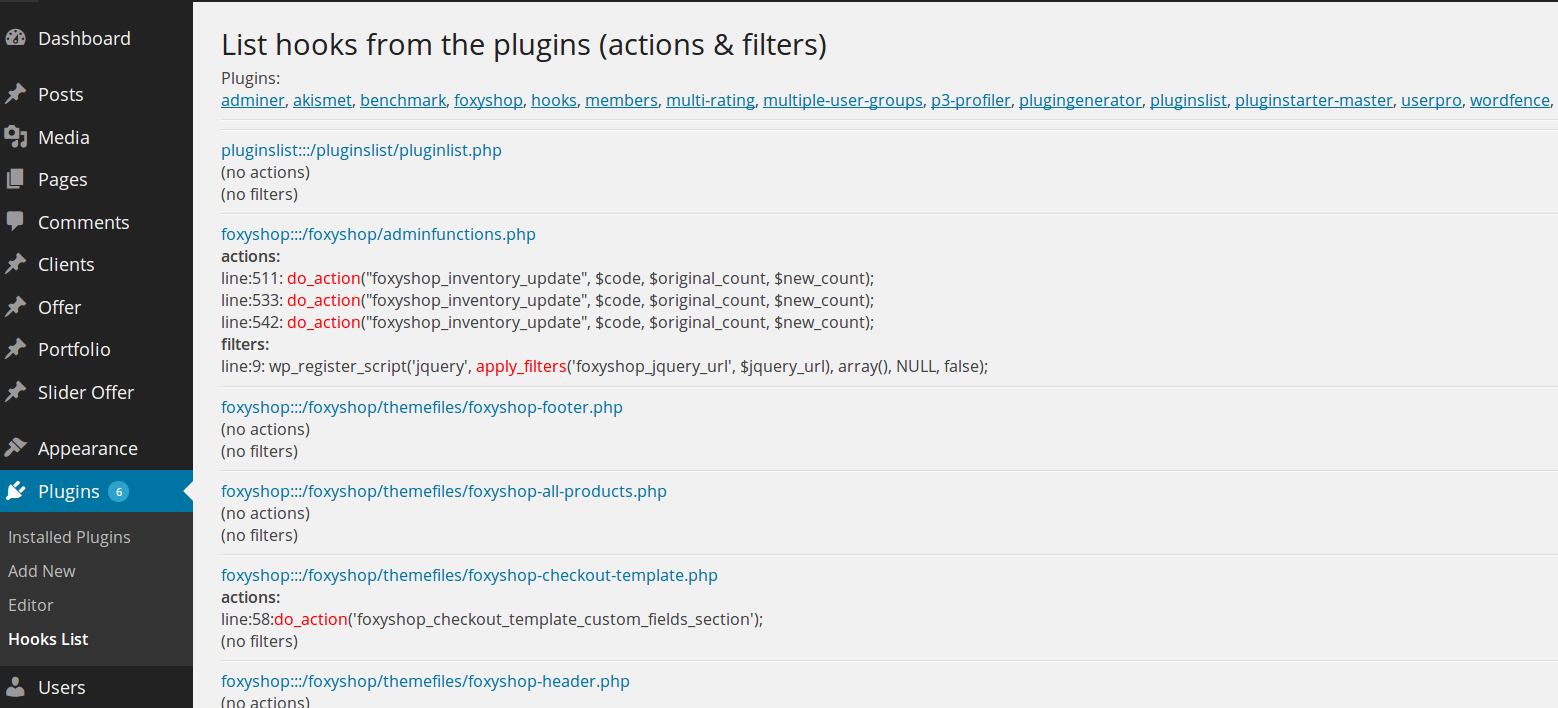Open foxyshop-checkout-template.php file link
Viewport: 1558px width, 708px height.
469,575
